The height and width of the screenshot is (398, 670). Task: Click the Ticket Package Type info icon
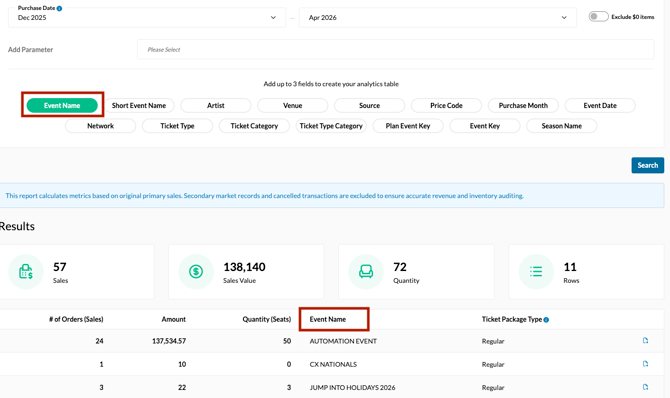point(546,320)
